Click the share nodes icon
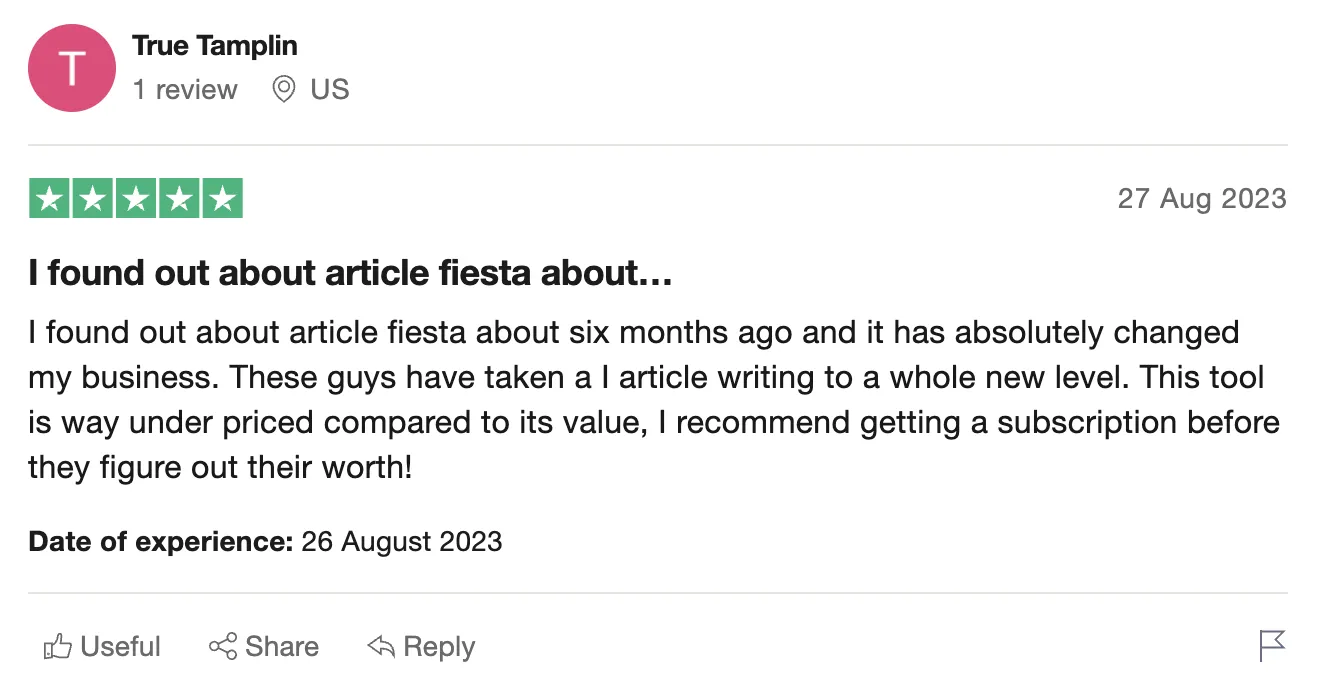This screenshot has width=1330, height=674. (x=223, y=647)
